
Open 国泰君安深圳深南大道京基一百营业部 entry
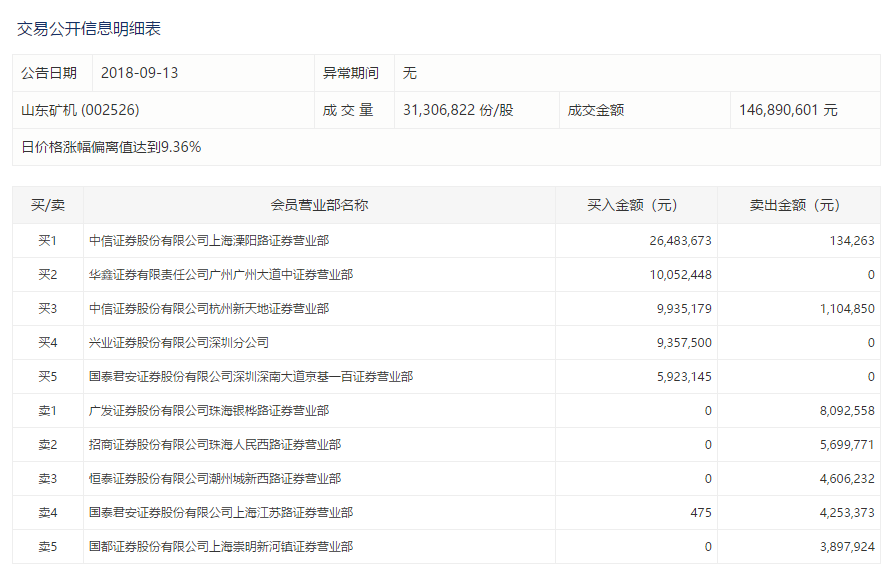(251, 377)
